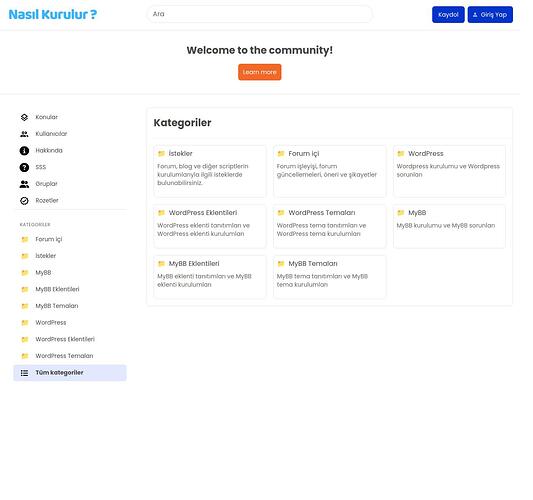This screenshot has height=500, width=533.
Task: Click the SSS question mark icon
Action: pyautogui.click(x=24, y=167)
